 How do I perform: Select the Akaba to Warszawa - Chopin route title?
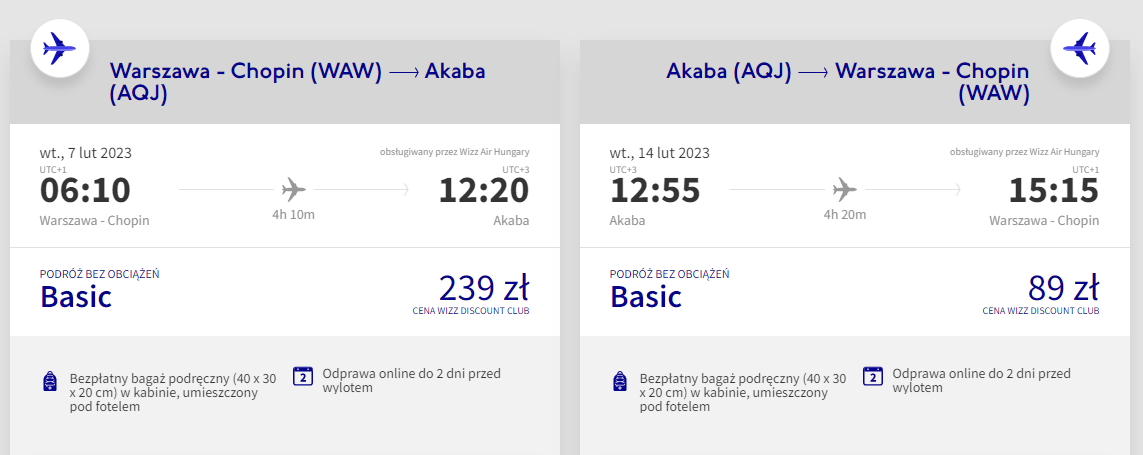pyautogui.click(x=847, y=82)
